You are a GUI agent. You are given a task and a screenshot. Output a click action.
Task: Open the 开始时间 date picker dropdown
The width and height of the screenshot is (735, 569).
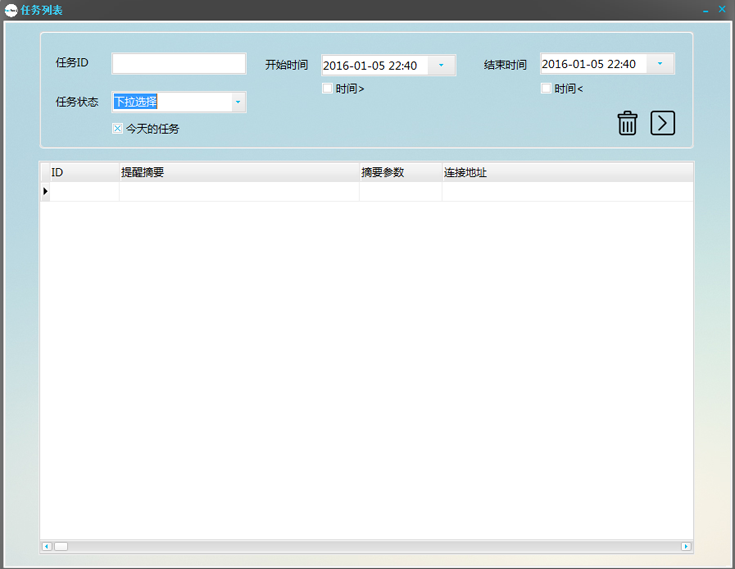pos(441,65)
